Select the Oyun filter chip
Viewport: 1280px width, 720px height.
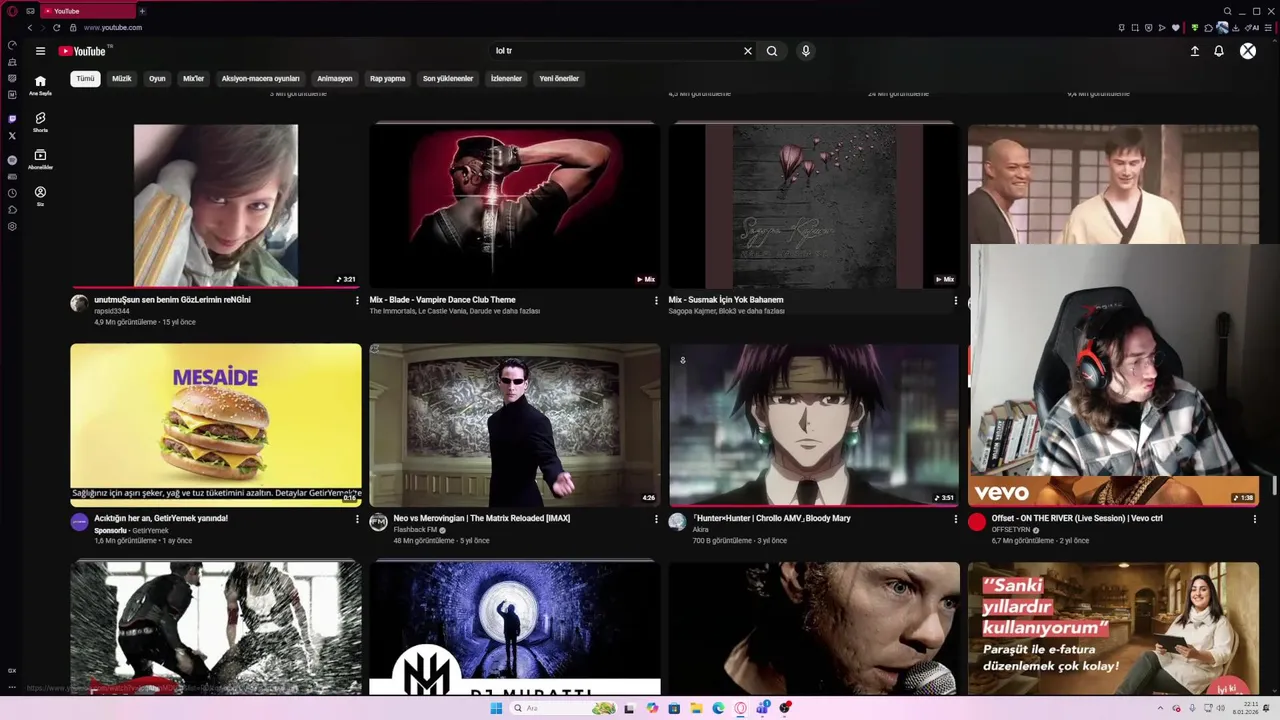pos(157,78)
